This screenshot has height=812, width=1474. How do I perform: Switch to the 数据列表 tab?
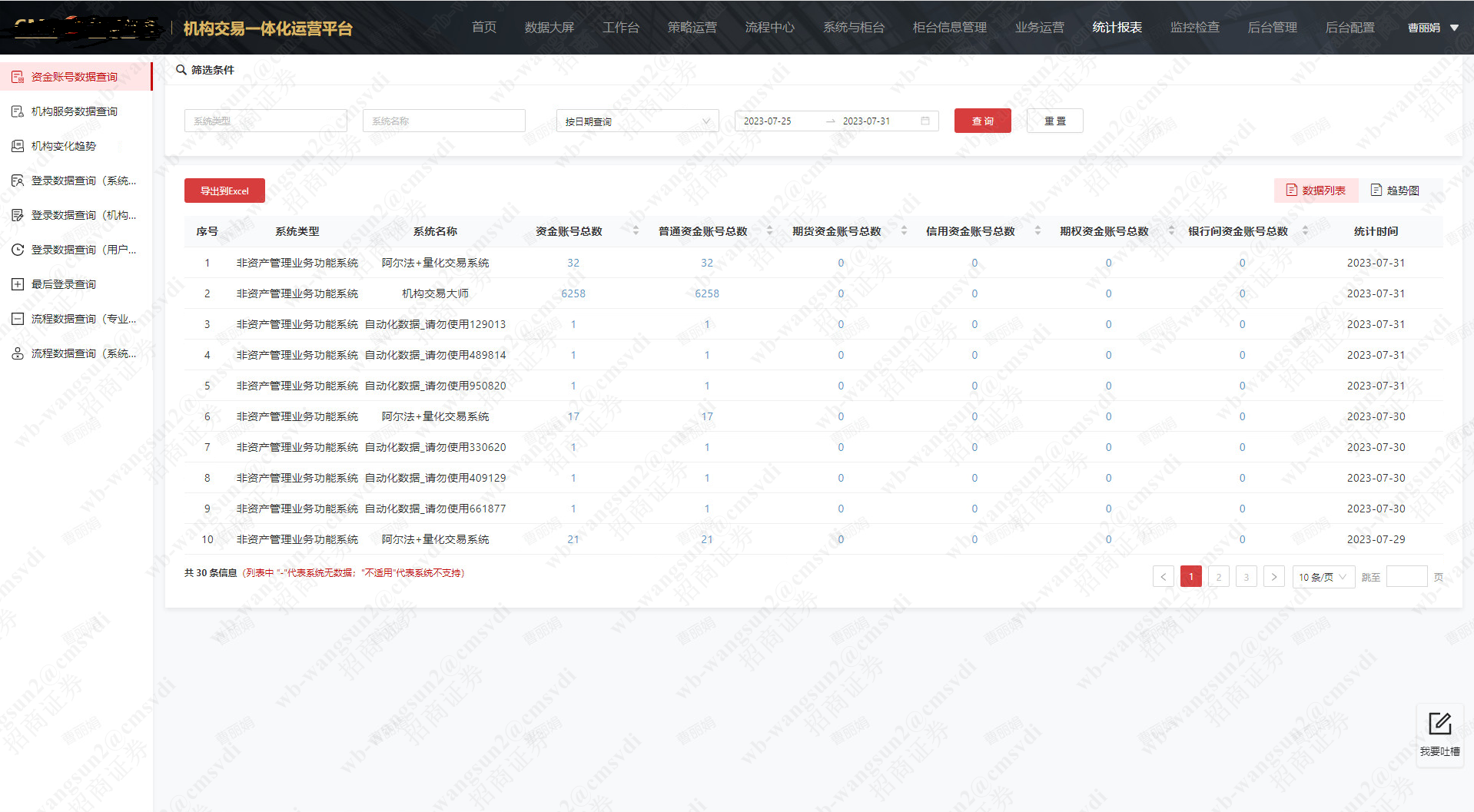pos(1316,190)
